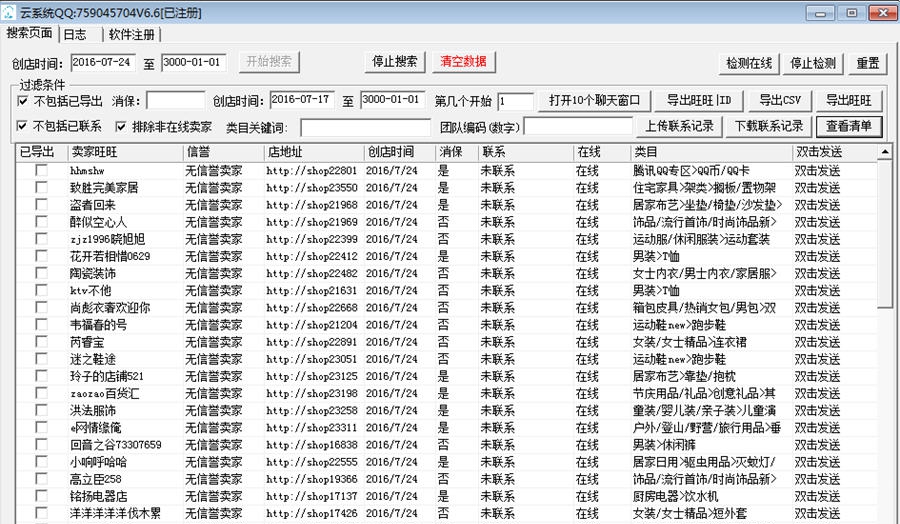Select seller 韦福春的号
Screen dimensions: 900x524
click(99, 325)
